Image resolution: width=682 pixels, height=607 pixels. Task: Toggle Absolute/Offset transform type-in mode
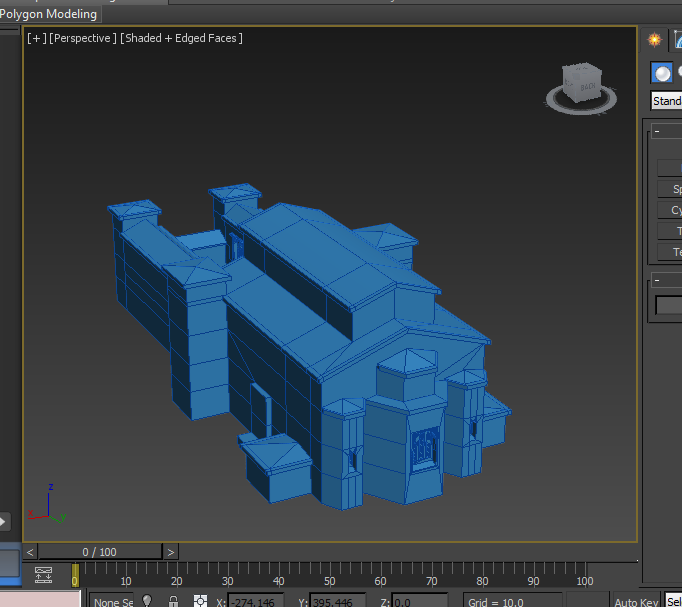200,601
